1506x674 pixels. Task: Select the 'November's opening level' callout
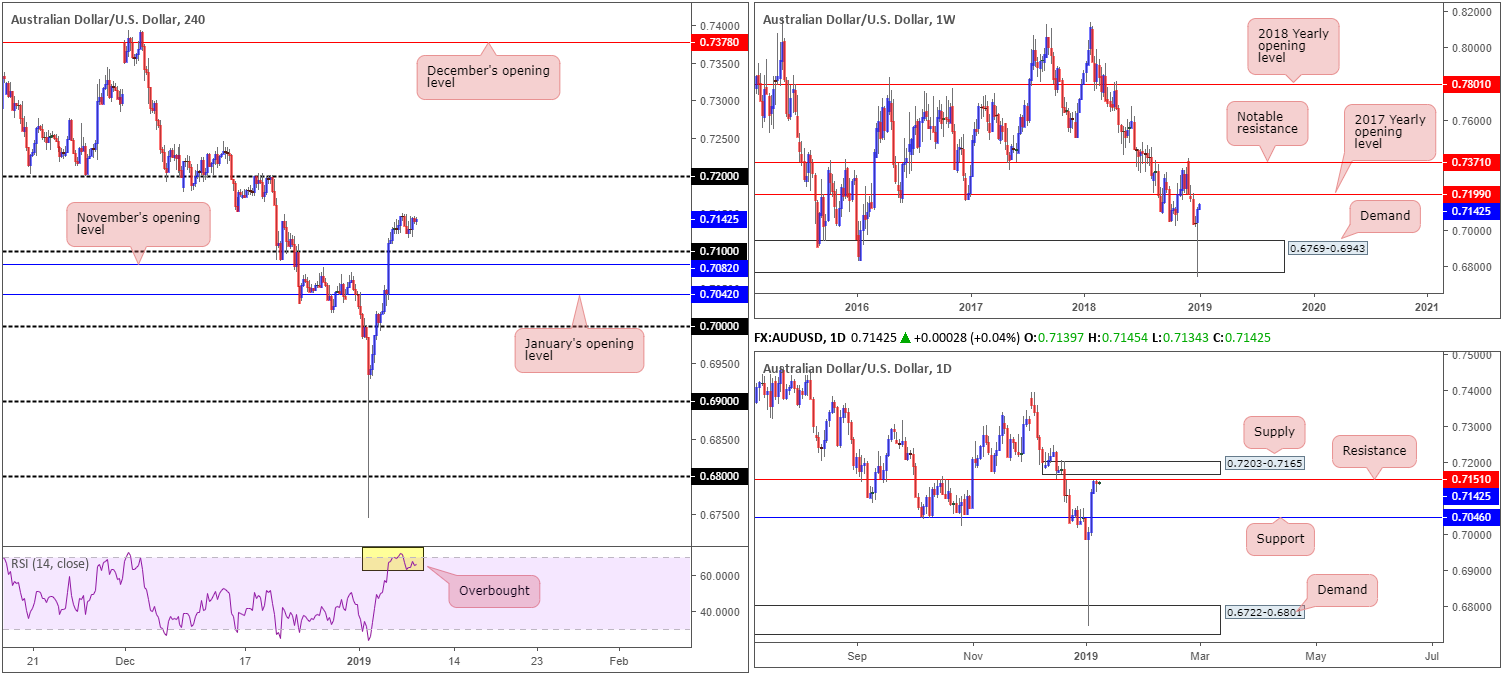pos(139,224)
